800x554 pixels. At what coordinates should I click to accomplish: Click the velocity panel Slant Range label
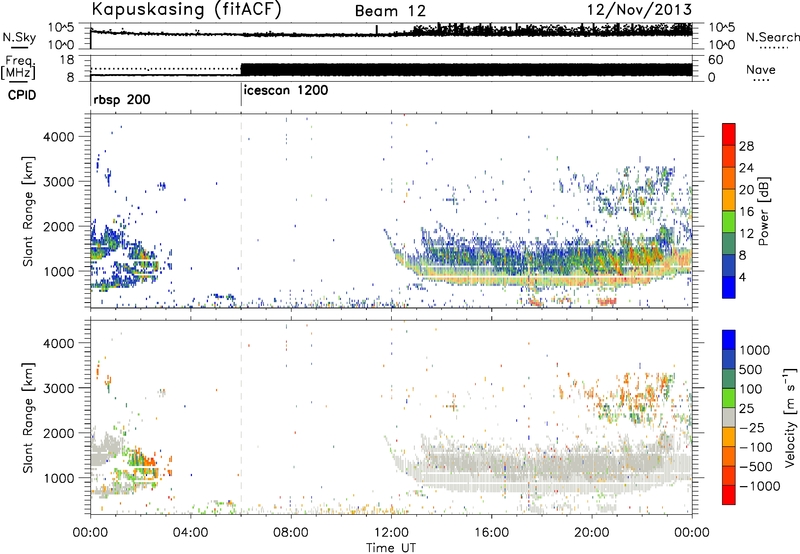28,417
